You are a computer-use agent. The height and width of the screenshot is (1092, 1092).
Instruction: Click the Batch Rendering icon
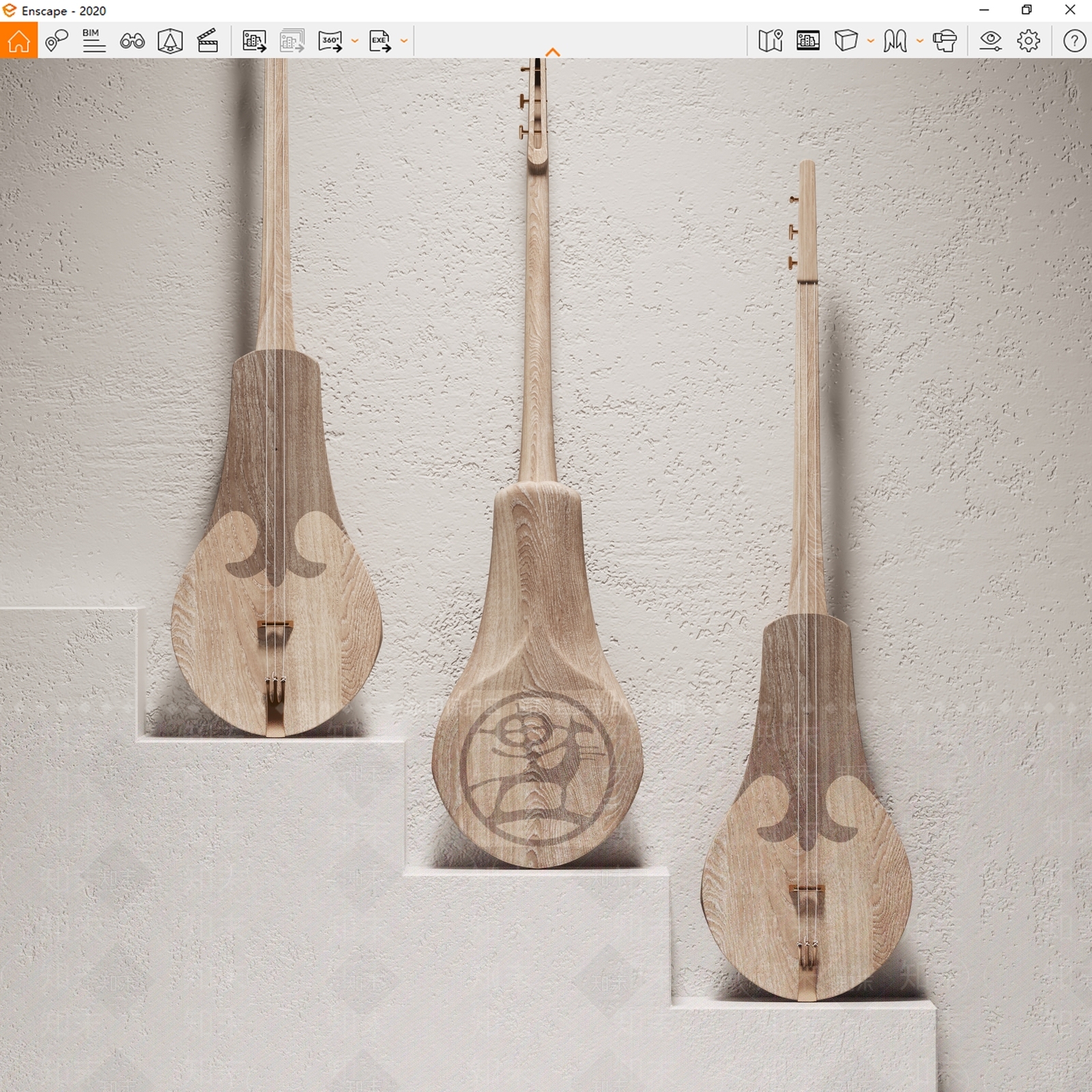292,41
